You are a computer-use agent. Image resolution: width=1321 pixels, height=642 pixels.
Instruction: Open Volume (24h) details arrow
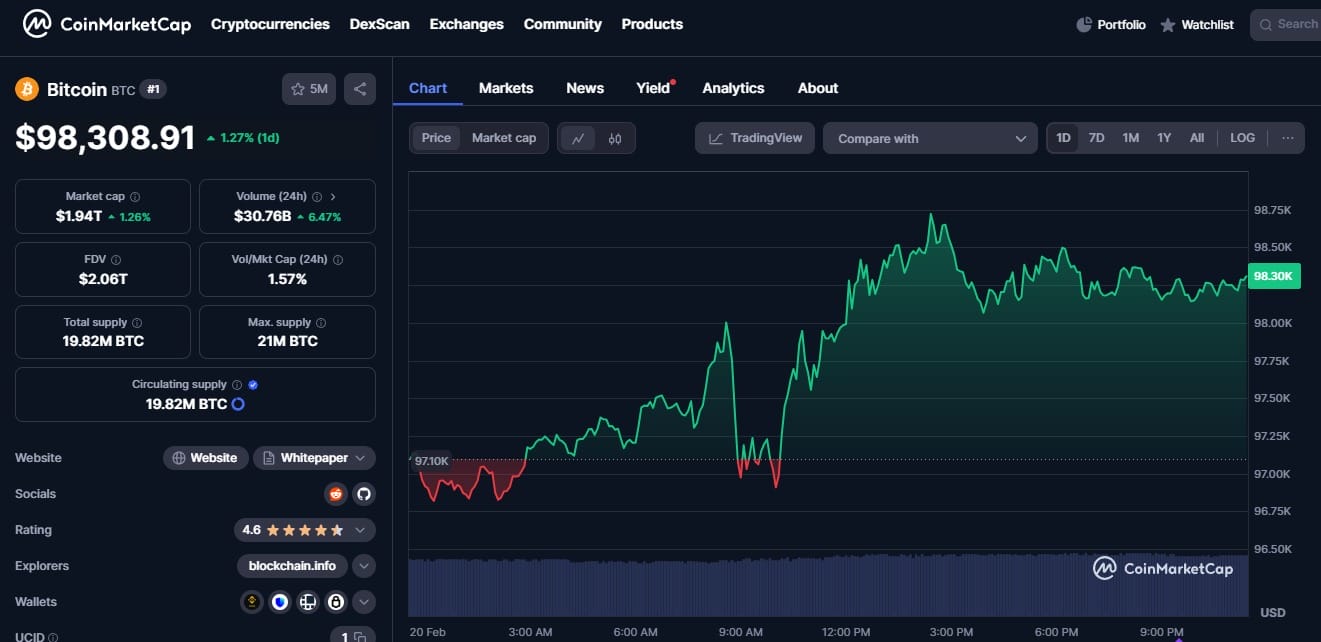coord(333,197)
